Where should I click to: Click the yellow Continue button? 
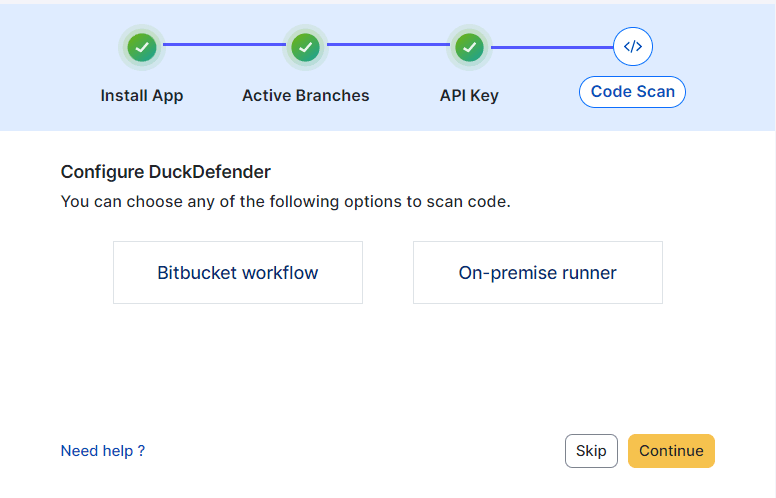click(671, 451)
